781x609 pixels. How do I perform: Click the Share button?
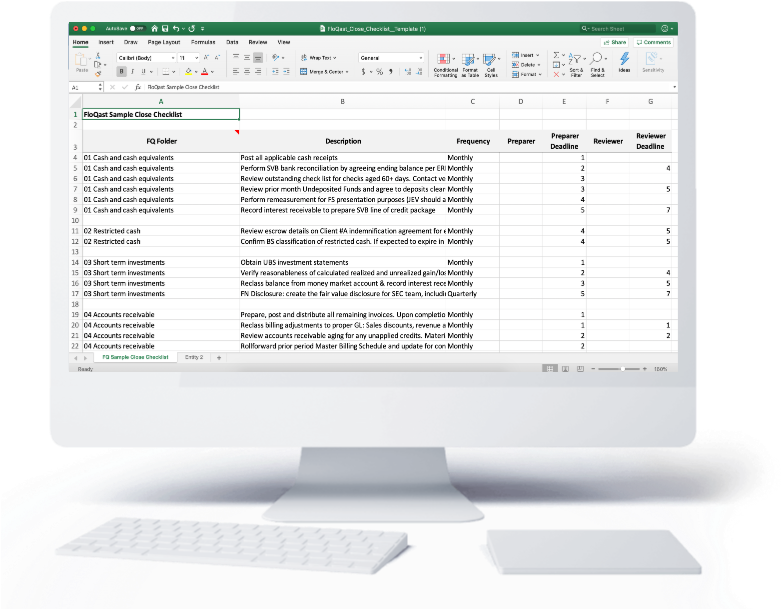click(x=615, y=42)
